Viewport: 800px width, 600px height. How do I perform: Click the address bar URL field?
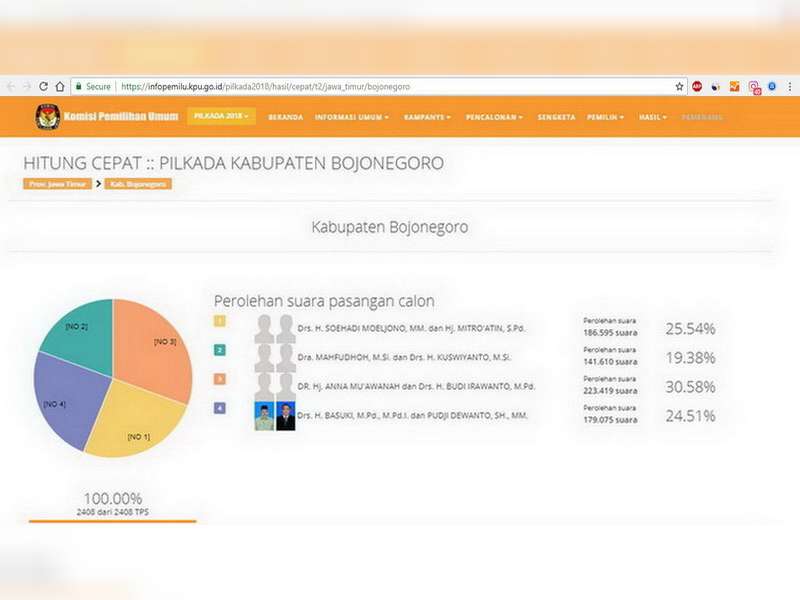pos(400,87)
